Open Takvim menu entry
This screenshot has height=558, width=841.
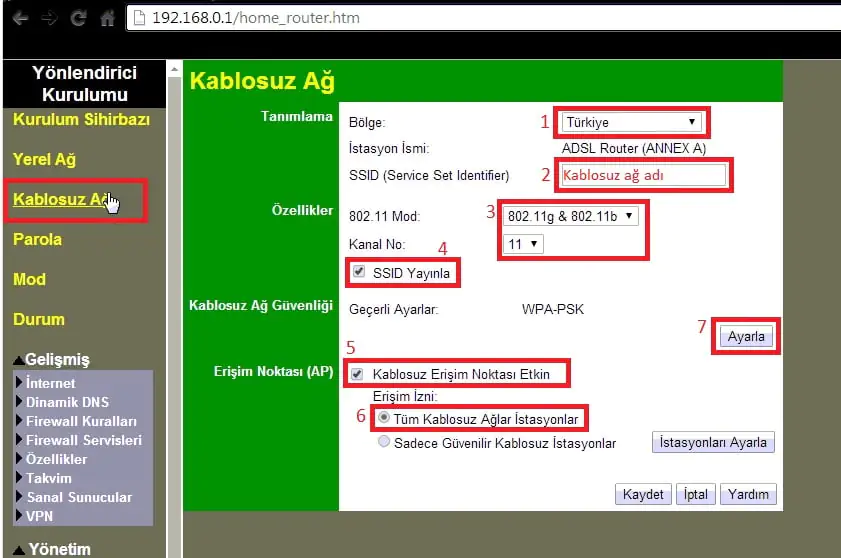(x=49, y=478)
